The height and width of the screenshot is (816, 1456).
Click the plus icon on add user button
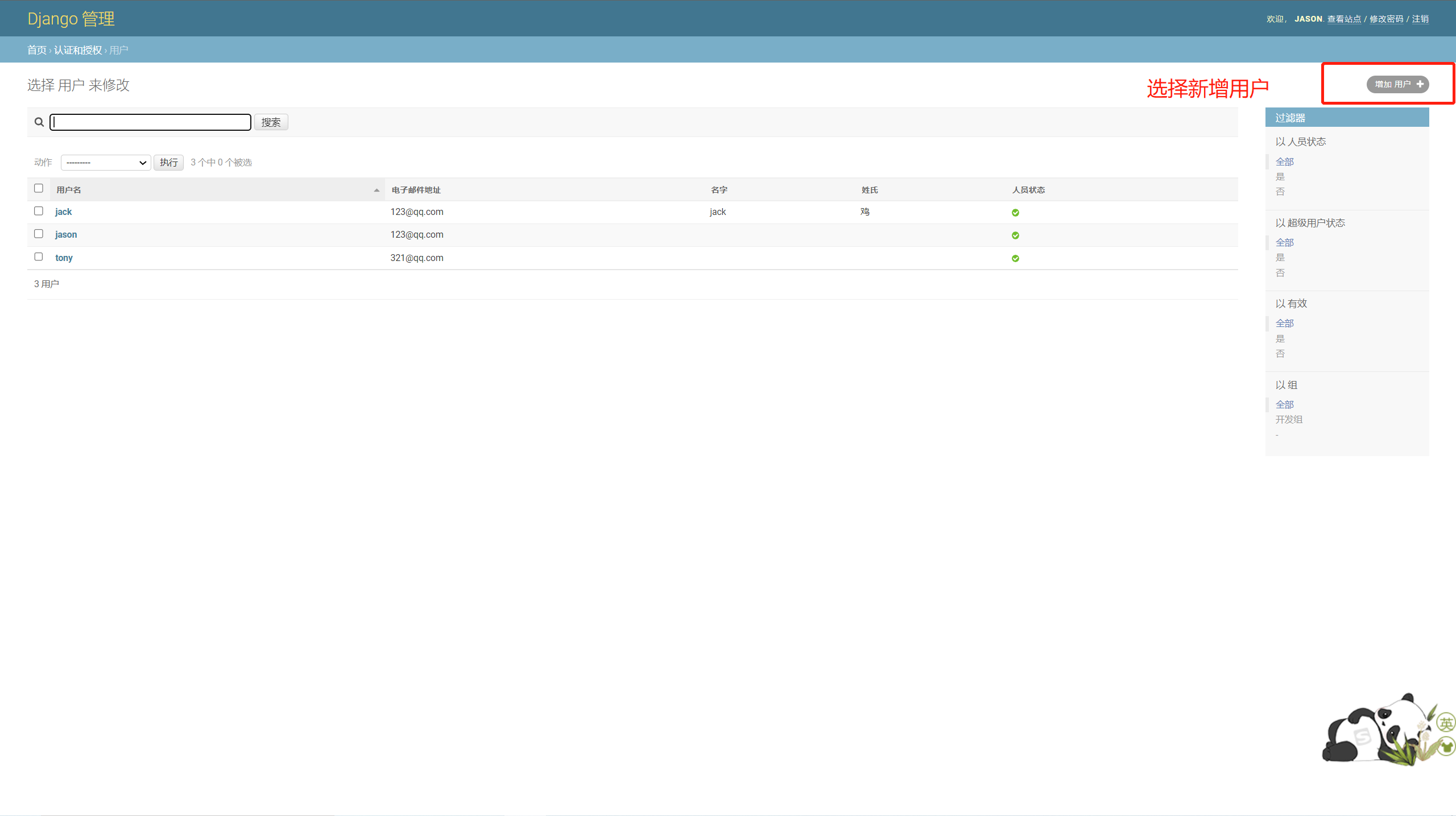point(1420,84)
